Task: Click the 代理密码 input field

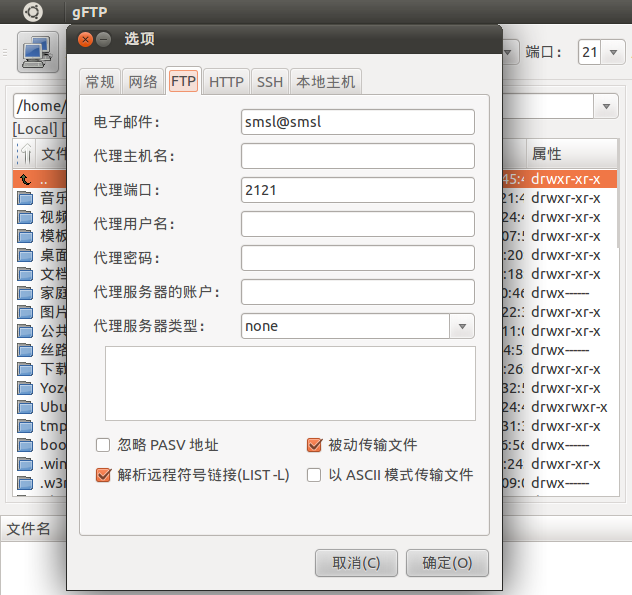Action: coord(358,258)
